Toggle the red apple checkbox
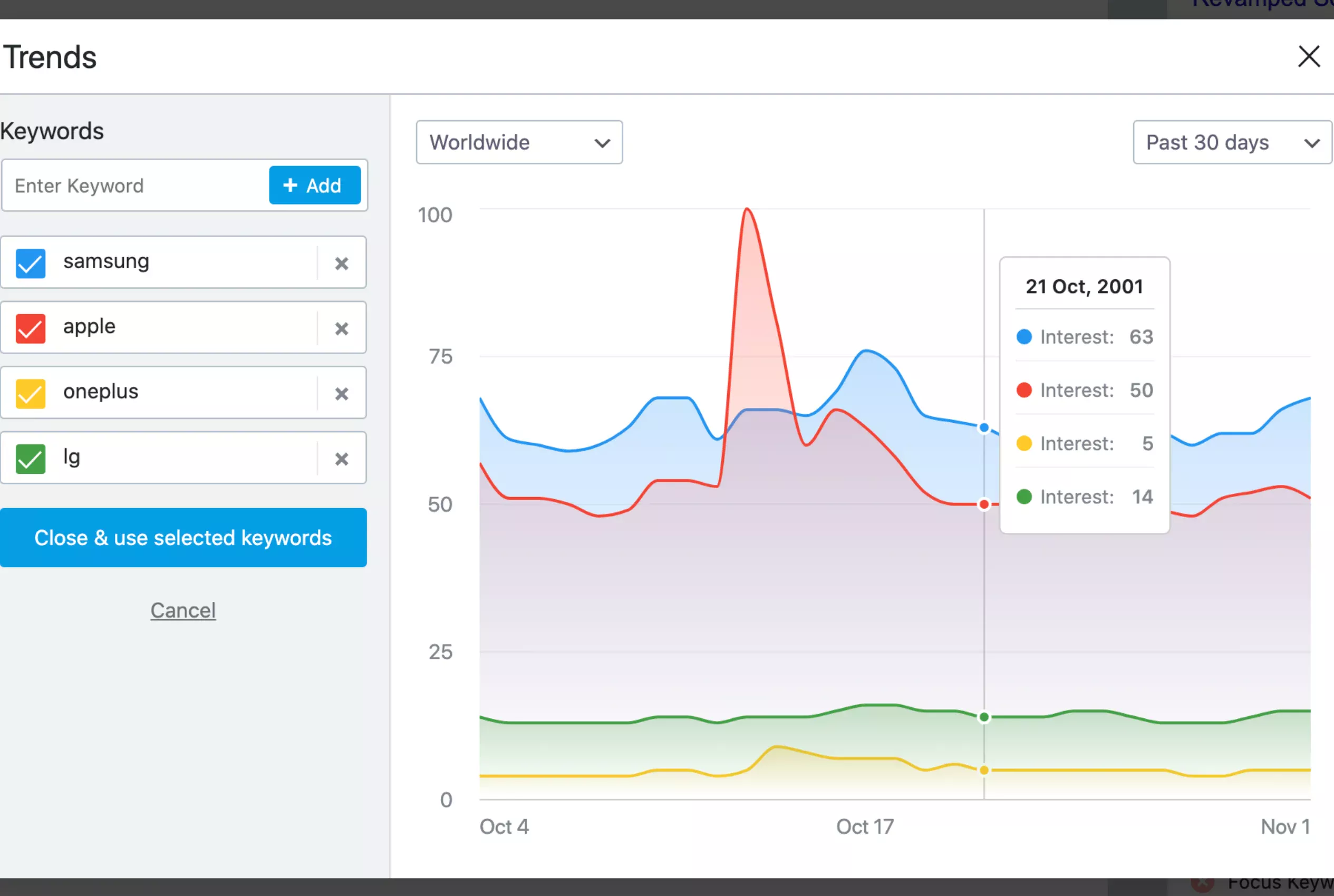 tap(30, 328)
